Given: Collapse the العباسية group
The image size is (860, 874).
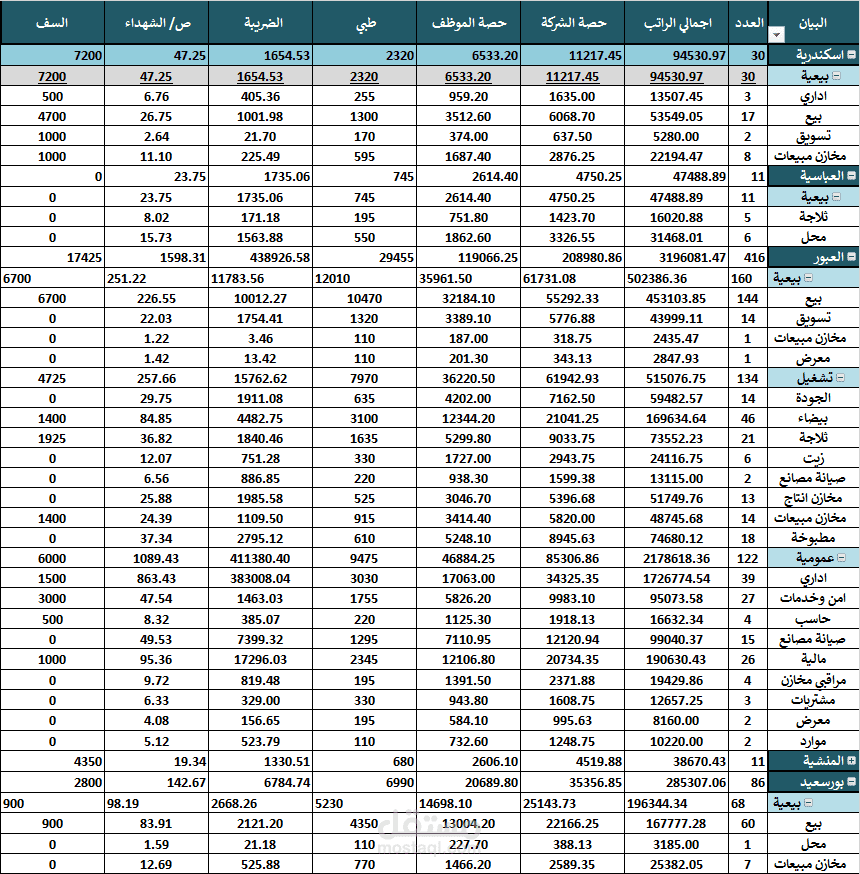Looking at the screenshot, I should [x=852, y=176].
